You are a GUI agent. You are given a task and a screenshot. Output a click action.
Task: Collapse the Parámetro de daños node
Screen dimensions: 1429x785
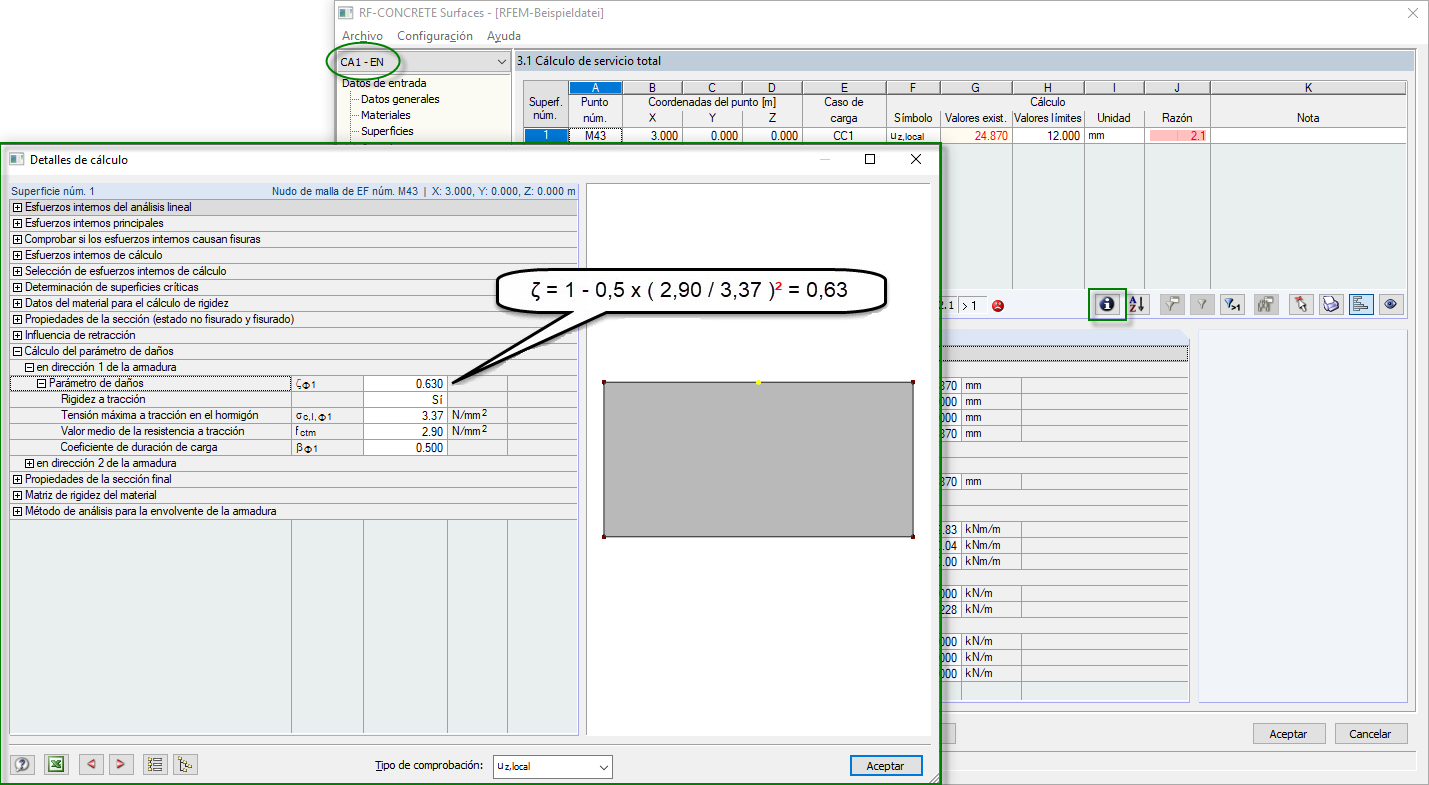coord(41,383)
